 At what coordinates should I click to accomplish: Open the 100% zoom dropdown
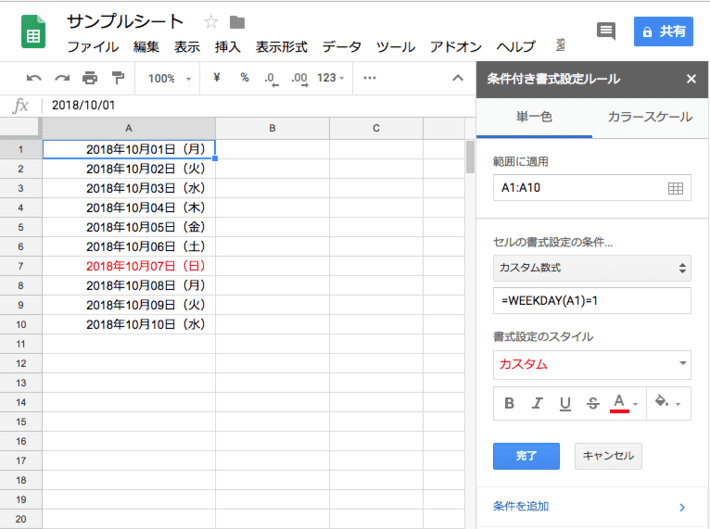[166, 78]
